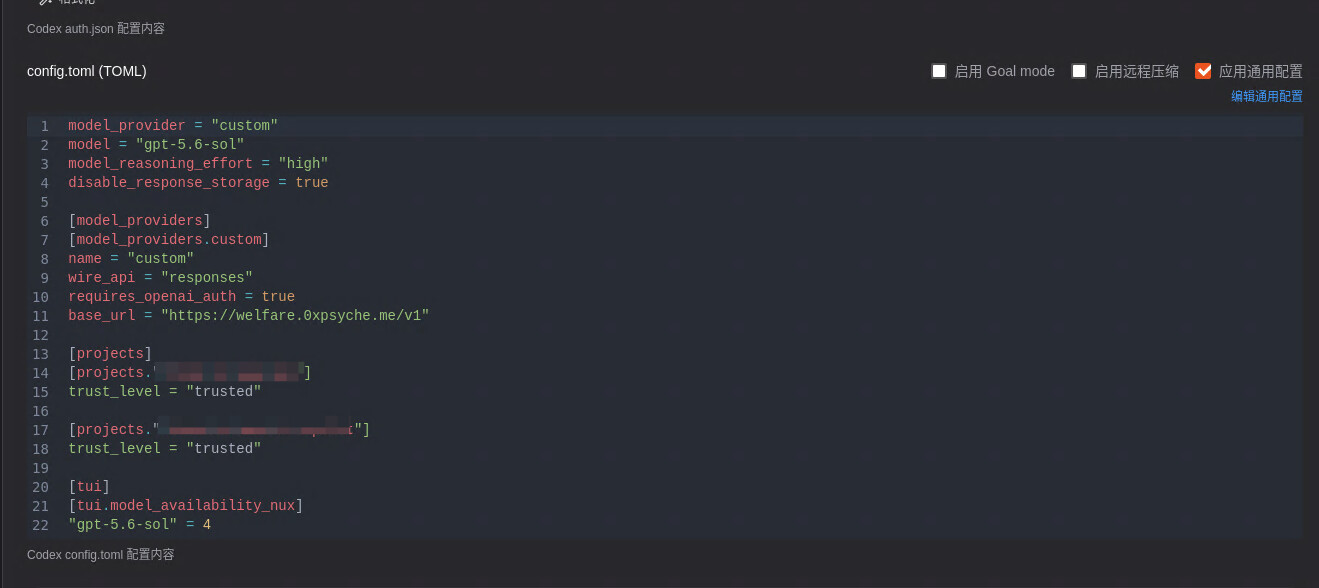This screenshot has width=1319, height=588.
Task: Click the config.toml (TOML) heading label
Action: click(87, 71)
